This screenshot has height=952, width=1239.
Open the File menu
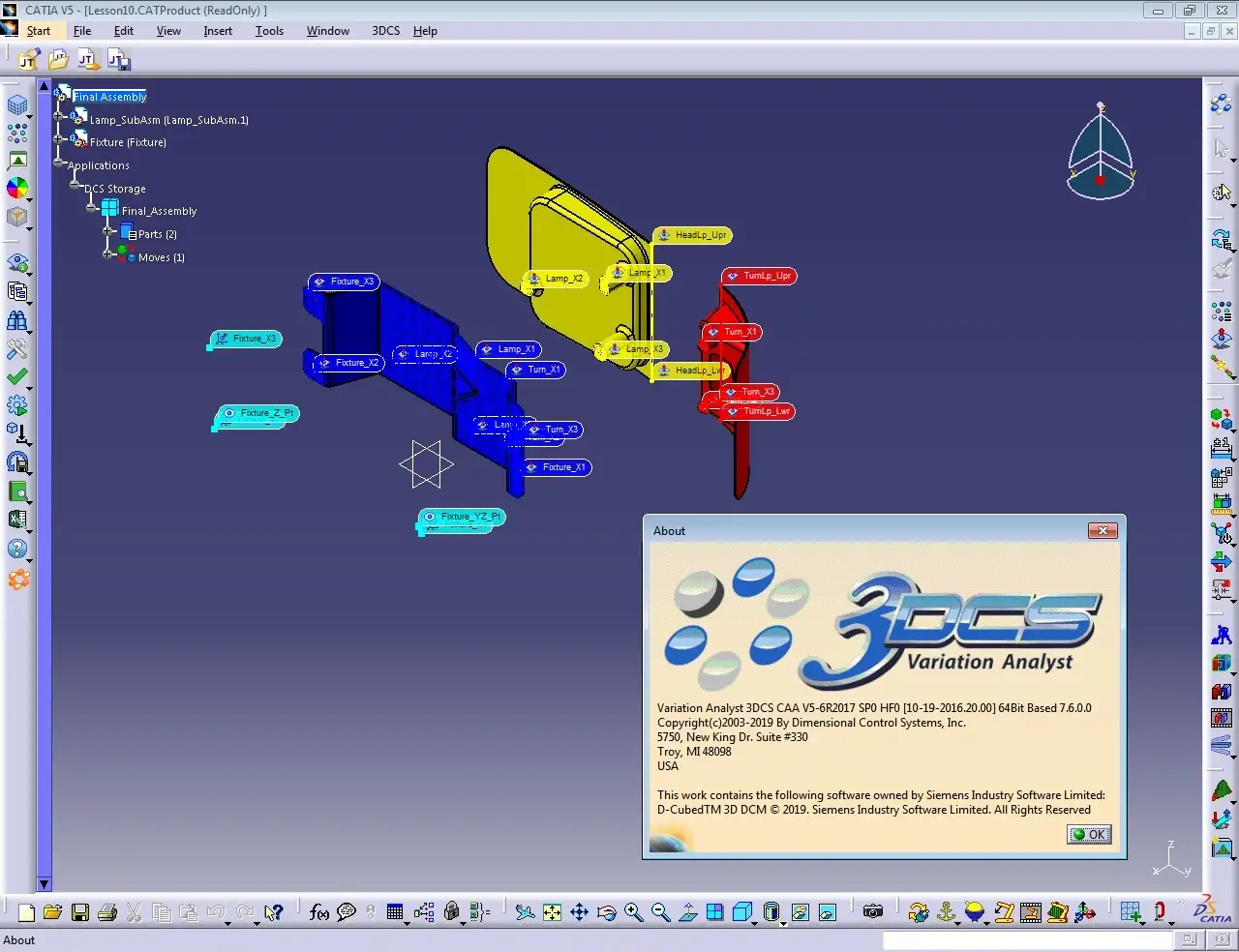click(x=82, y=31)
